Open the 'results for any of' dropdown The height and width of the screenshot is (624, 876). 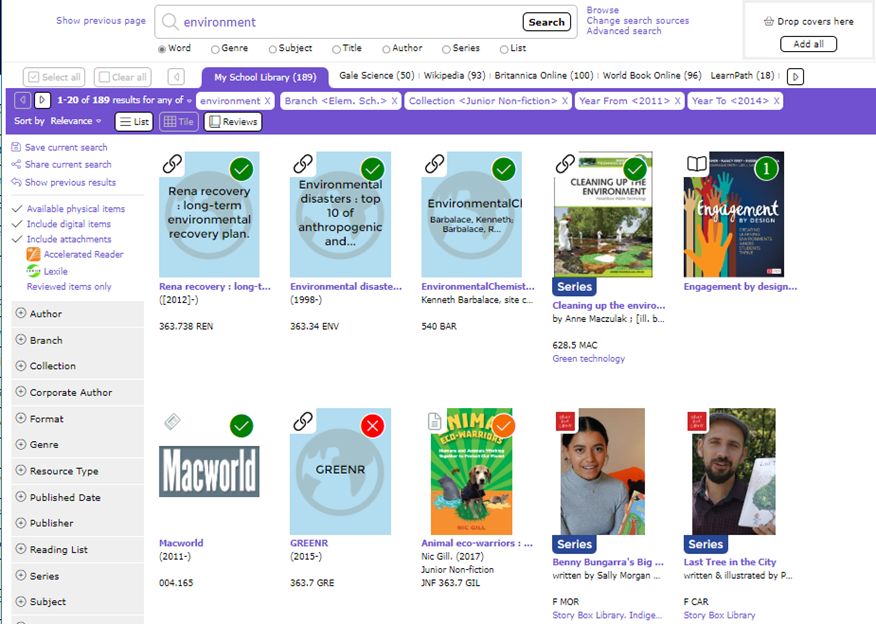point(189,101)
